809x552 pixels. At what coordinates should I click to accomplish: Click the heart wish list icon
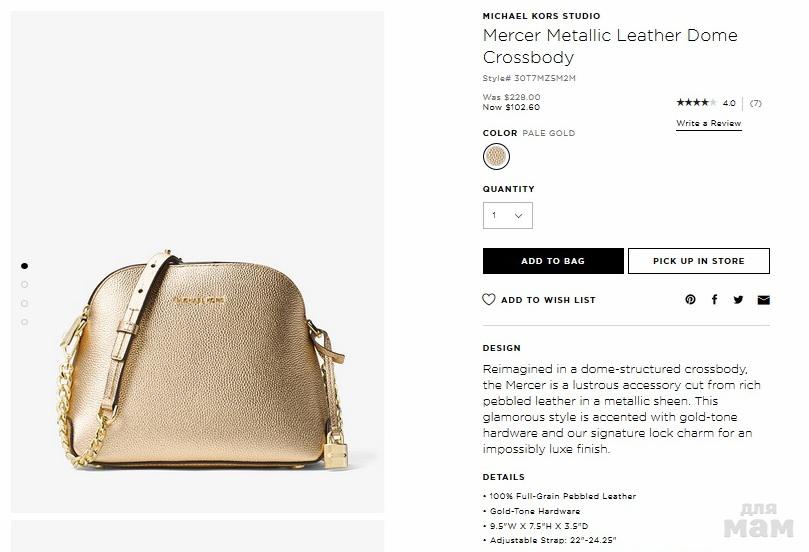tap(489, 299)
